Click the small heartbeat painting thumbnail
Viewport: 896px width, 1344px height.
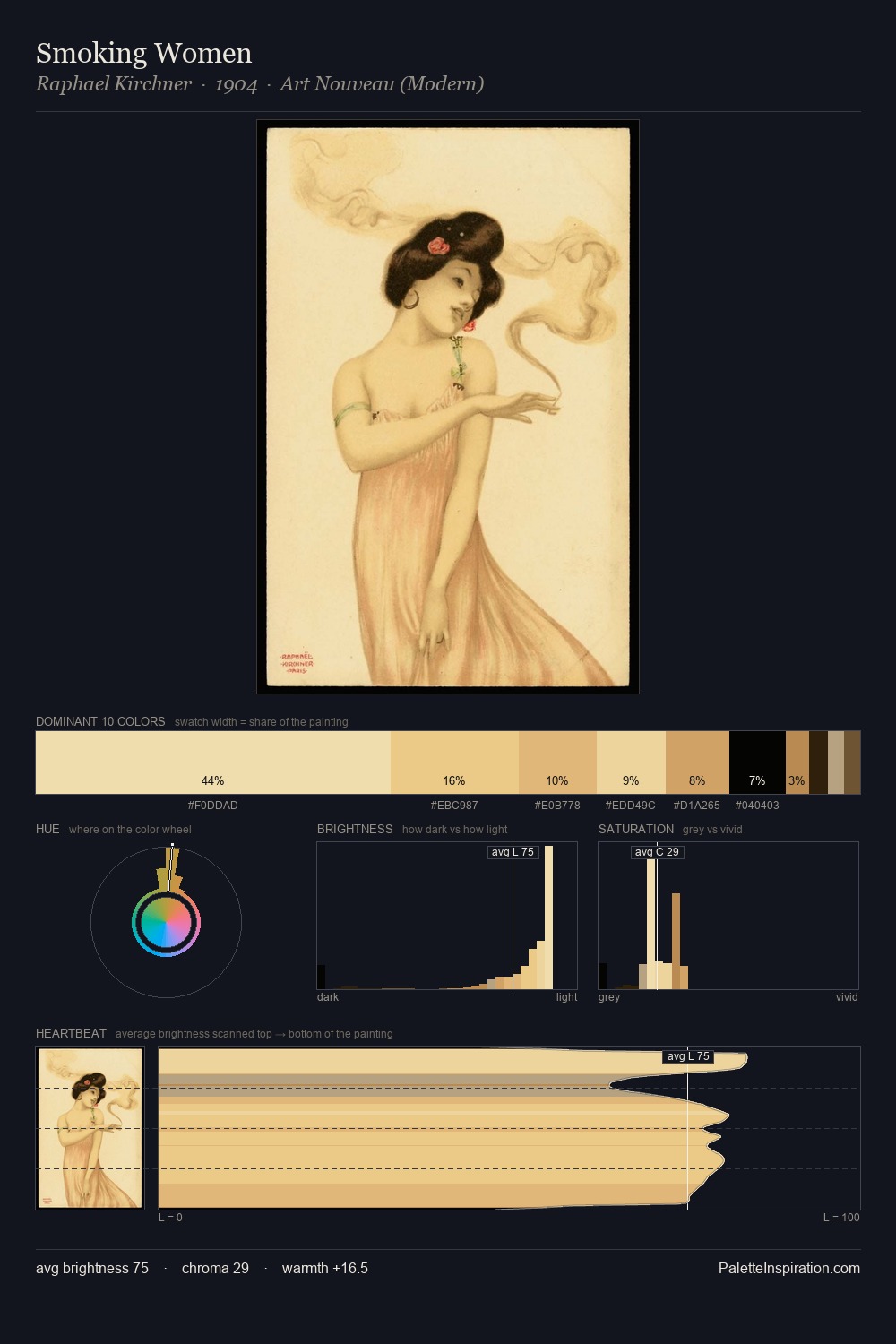pos(90,1128)
